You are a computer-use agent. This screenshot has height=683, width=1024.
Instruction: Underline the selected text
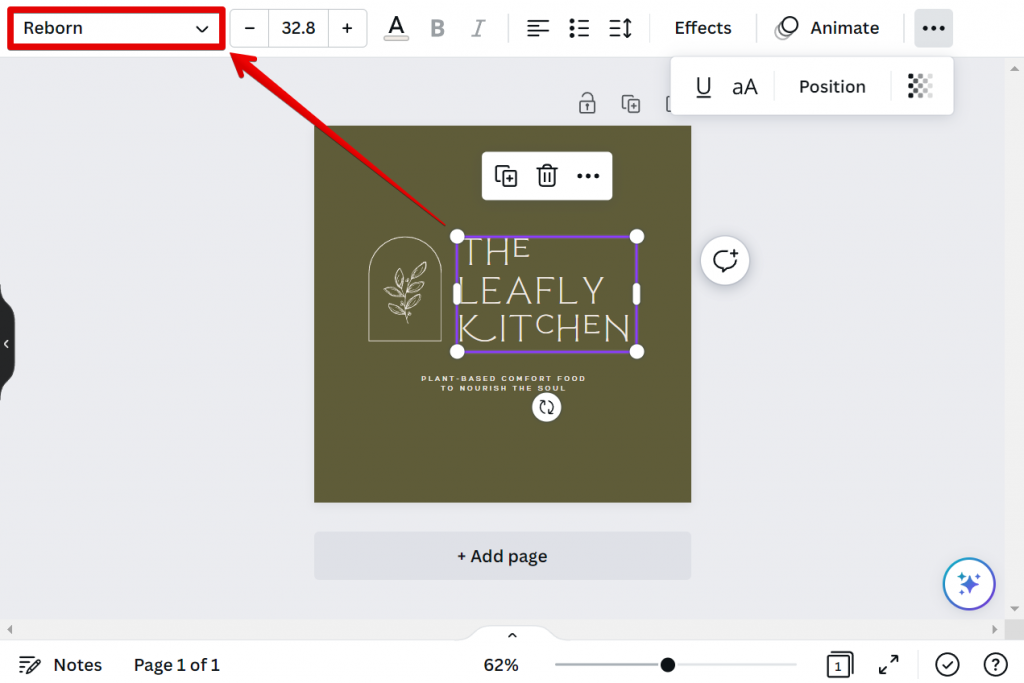[704, 86]
